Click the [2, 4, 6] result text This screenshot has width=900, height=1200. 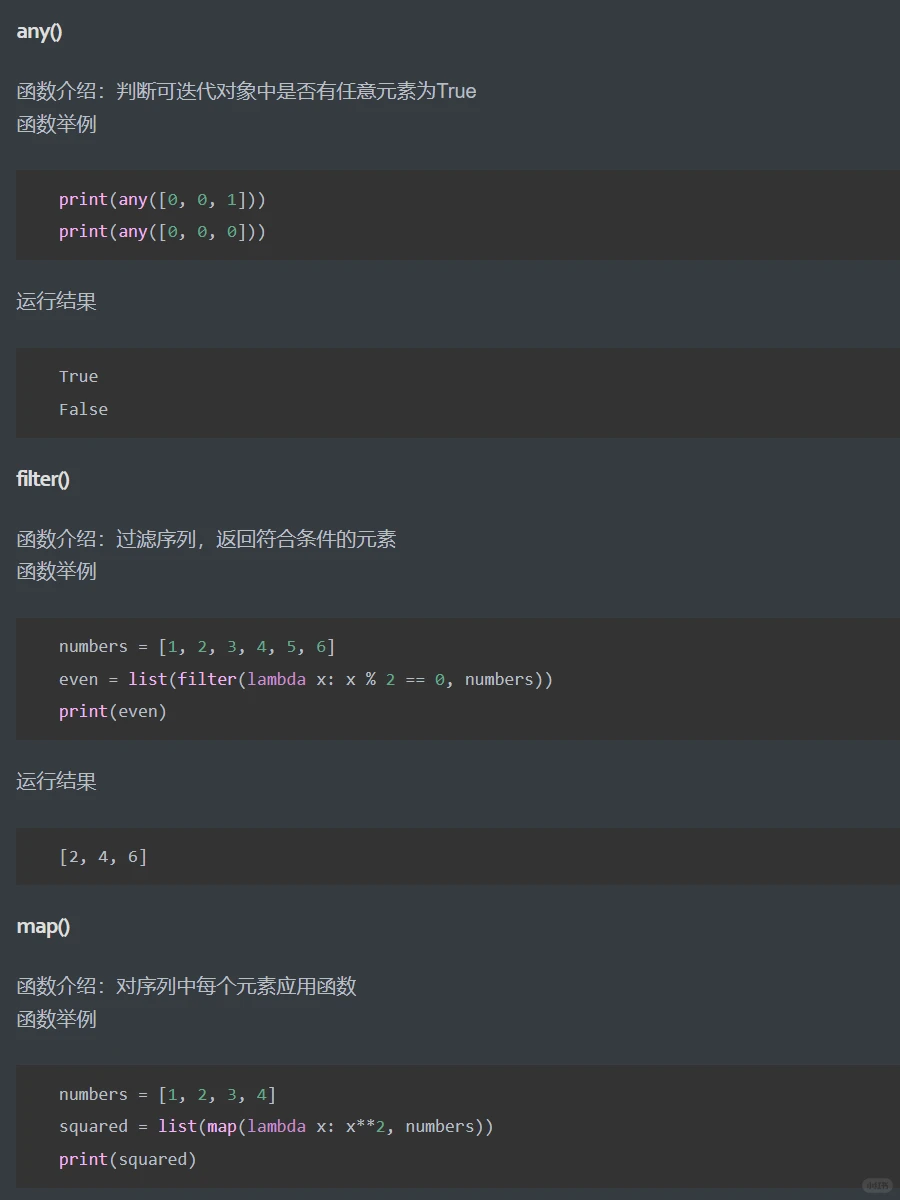[x=105, y=856]
